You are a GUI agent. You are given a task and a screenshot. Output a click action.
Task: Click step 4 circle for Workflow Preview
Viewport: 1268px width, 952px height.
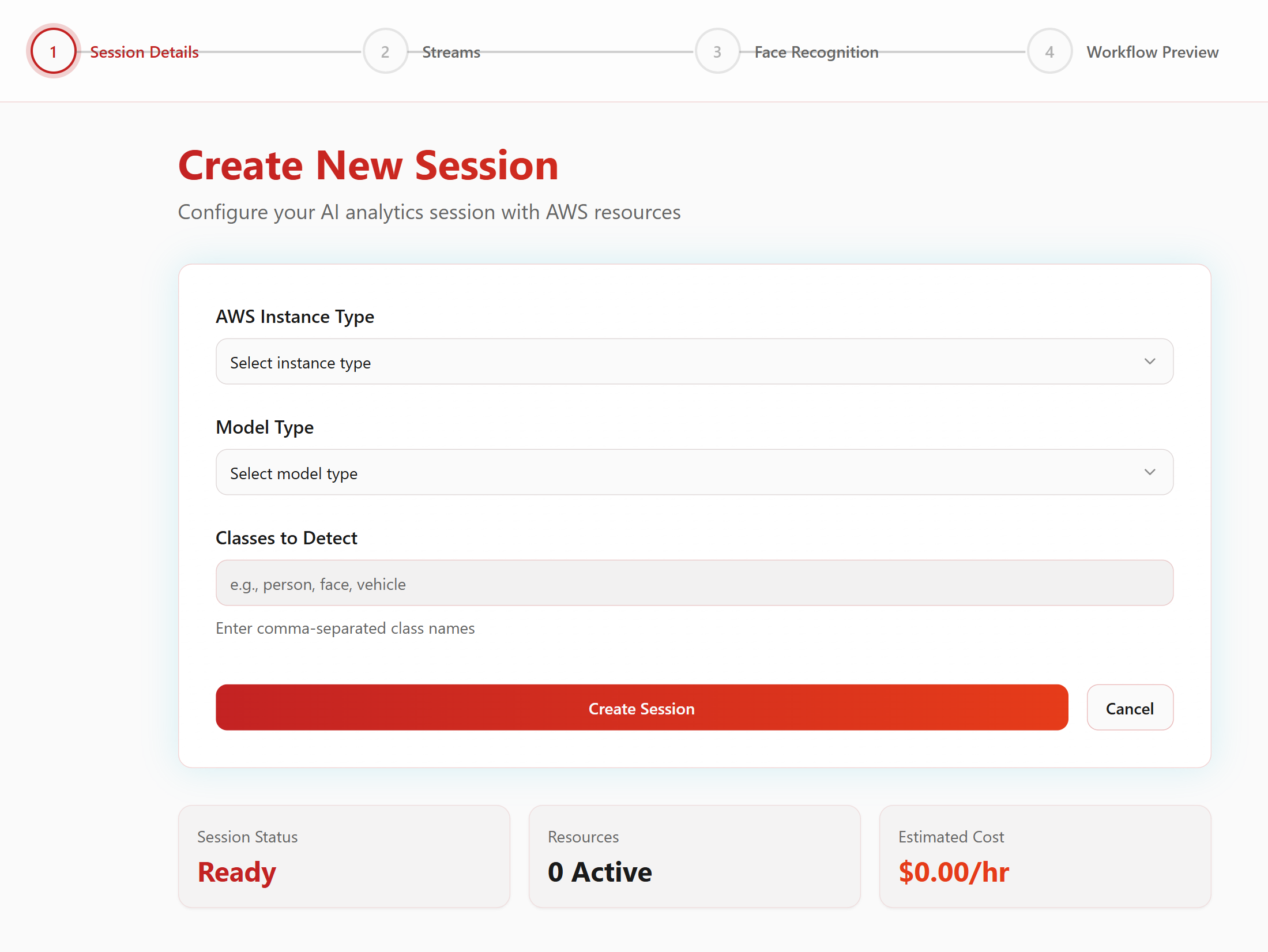pyautogui.click(x=1049, y=52)
